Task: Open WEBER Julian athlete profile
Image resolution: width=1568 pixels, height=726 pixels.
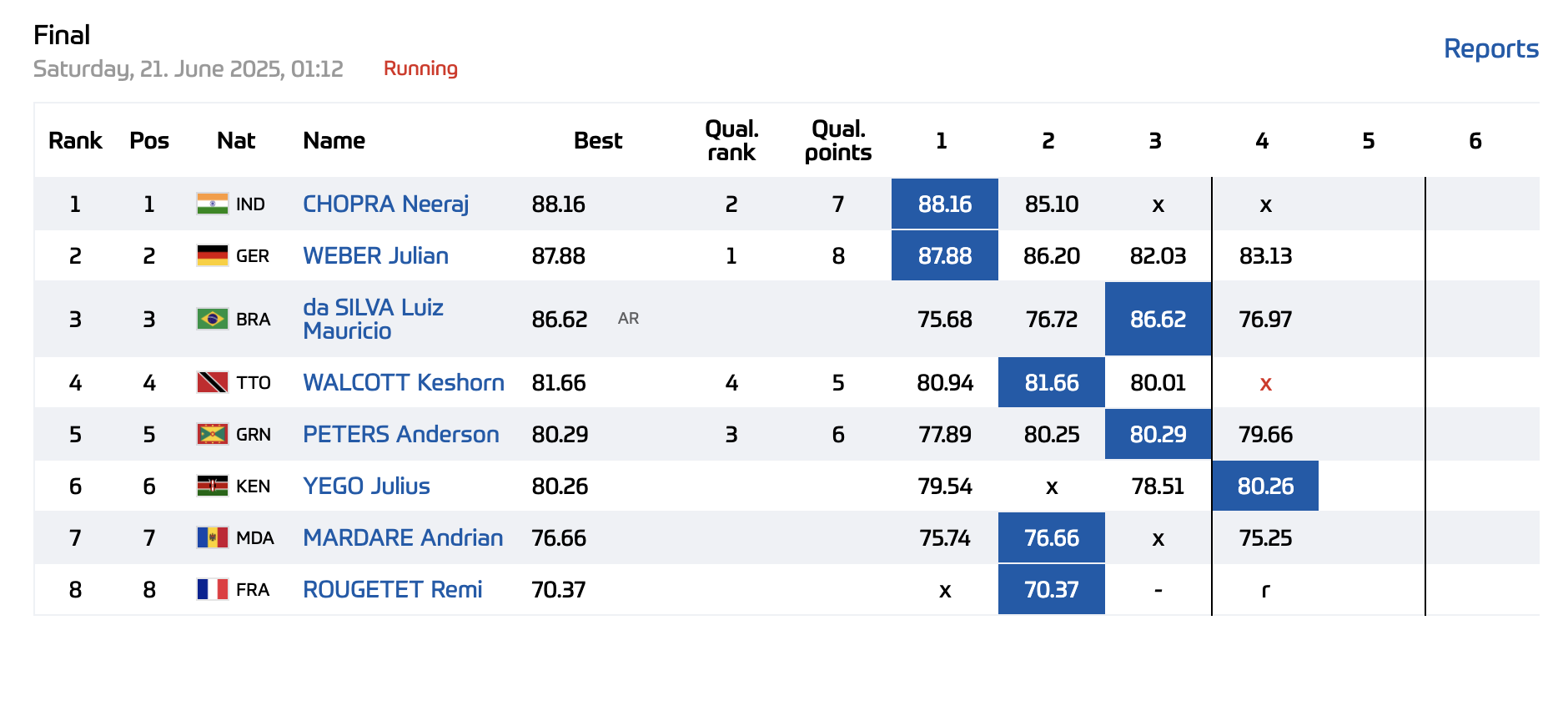Action: (375, 255)
